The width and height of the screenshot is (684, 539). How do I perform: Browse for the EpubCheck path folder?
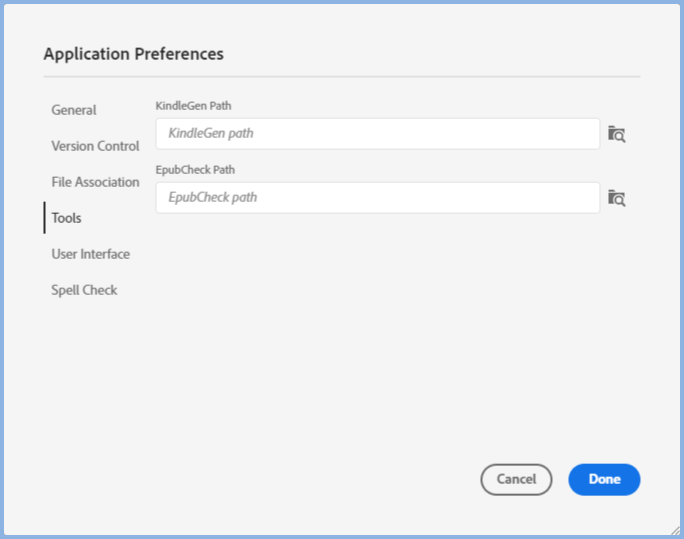pos(616,198)
